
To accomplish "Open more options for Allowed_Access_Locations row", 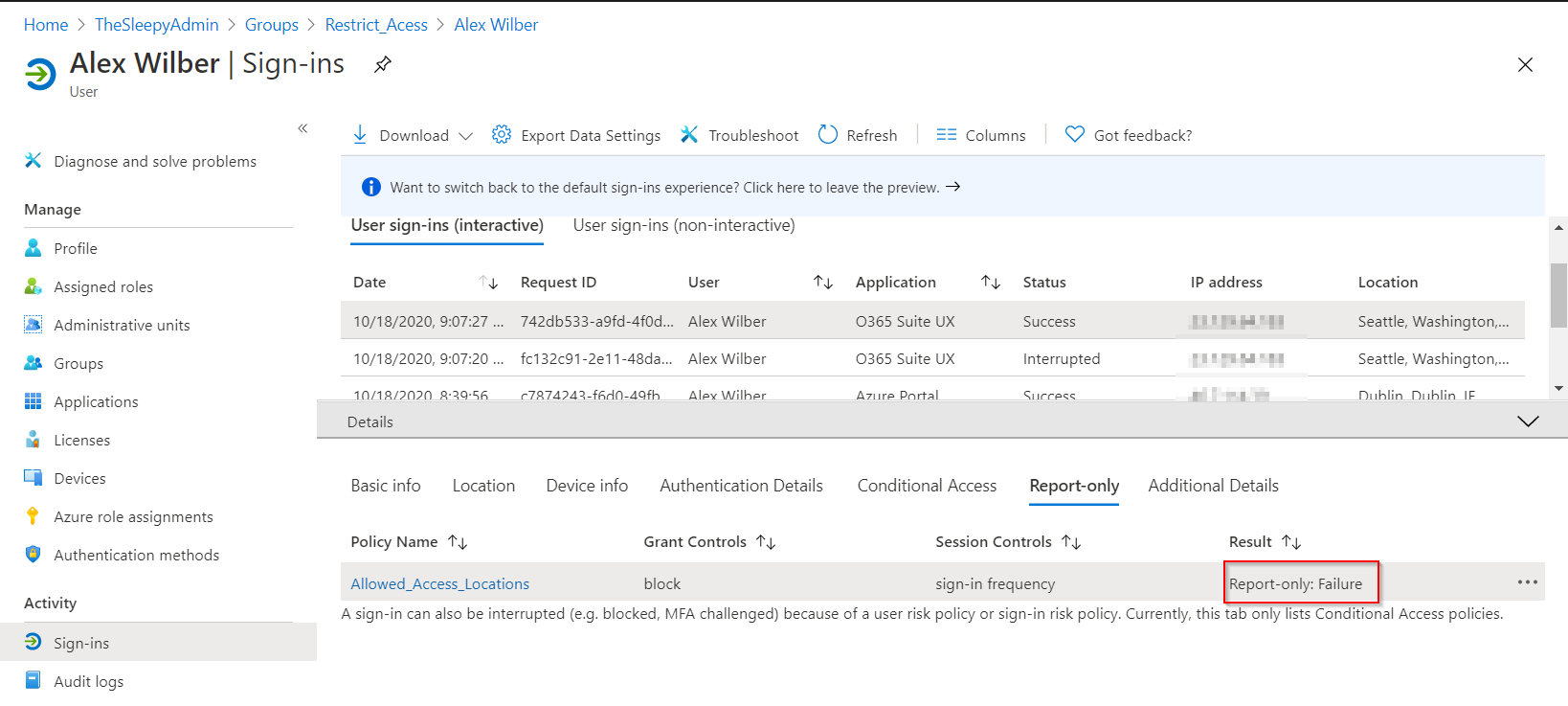I will pos(1527,582).
